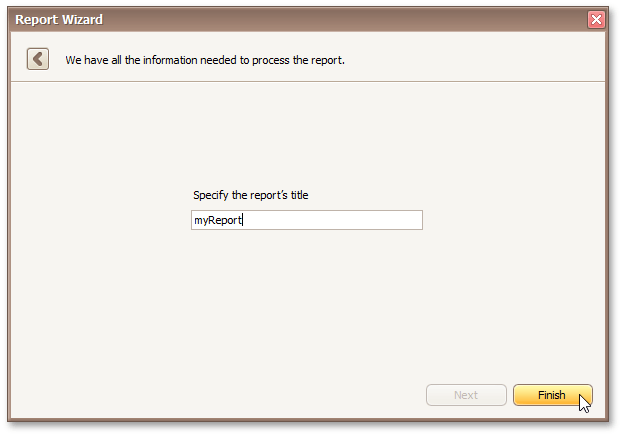Click the disabled Next button
This screenshot has width=622, height=436.
pyautogui.click(x=465, y=395)
